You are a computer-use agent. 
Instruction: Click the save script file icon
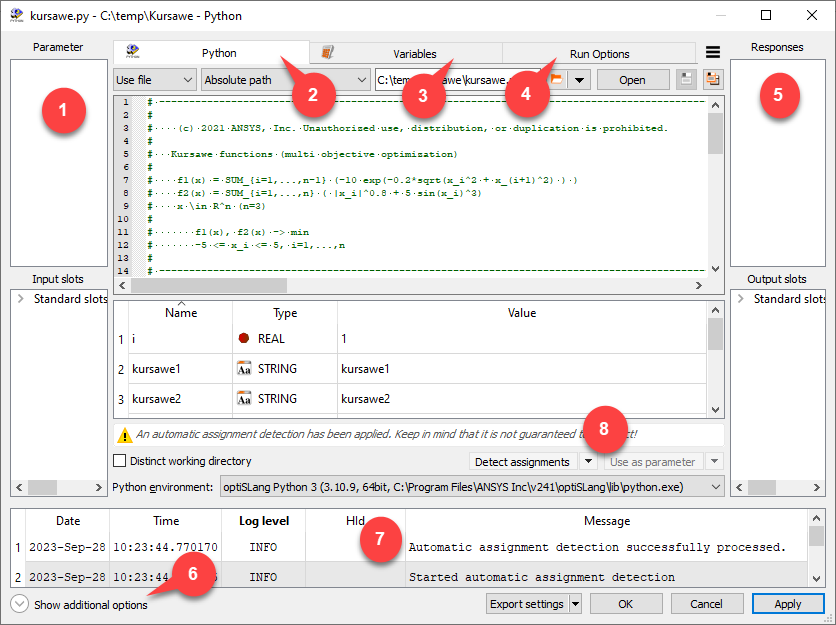tap(686, 80)
